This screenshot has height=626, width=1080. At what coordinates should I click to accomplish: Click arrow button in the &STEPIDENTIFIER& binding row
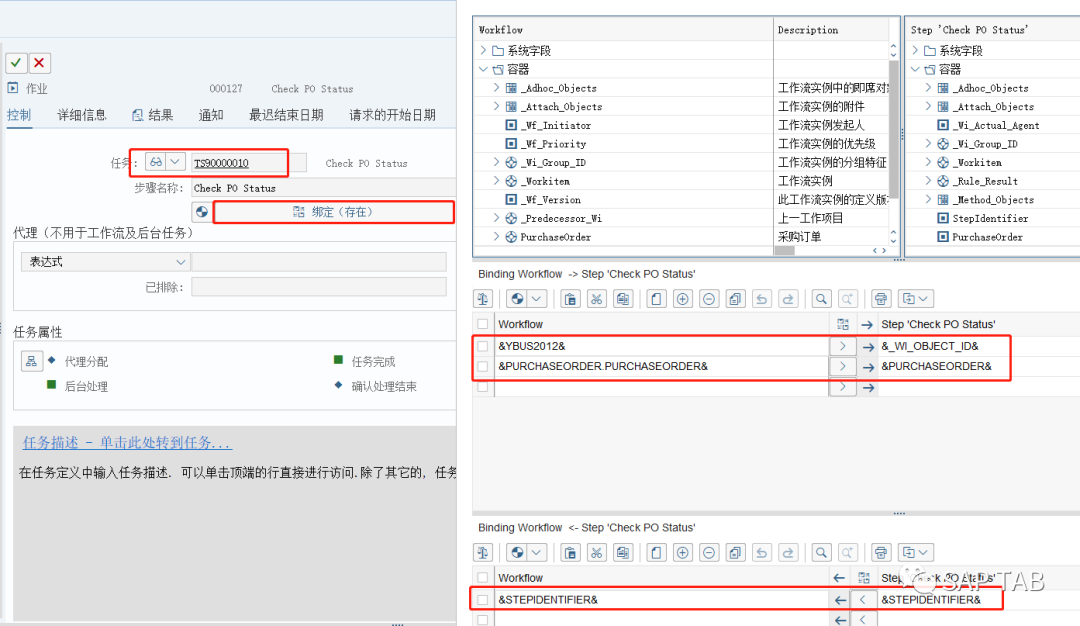pyautogui.click(x=862, y=600)
